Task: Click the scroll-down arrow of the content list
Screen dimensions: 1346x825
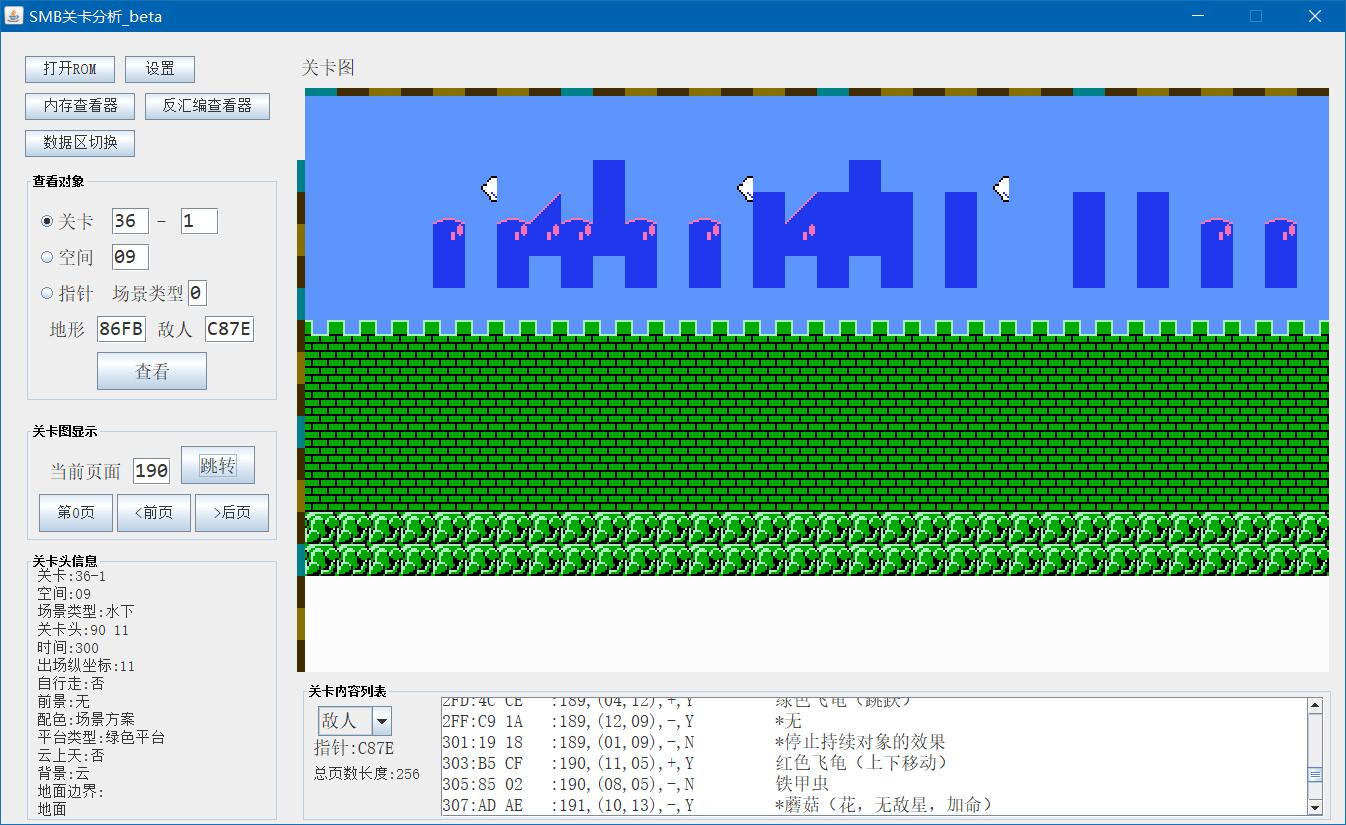Action: pos(1315,808)
